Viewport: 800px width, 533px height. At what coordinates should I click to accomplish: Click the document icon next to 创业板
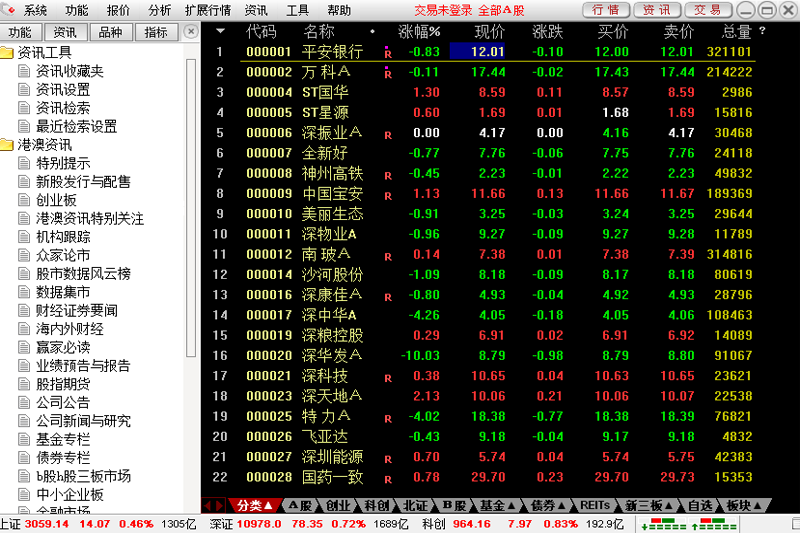tap(24, 199)
